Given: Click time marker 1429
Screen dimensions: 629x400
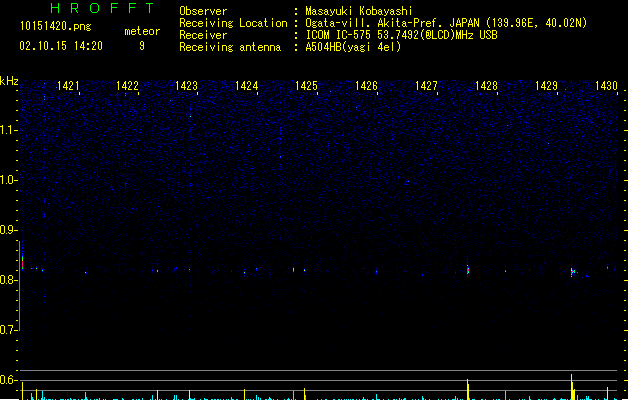Looking at the screenshot, I should pyautogui.click(x=546, y=86).
